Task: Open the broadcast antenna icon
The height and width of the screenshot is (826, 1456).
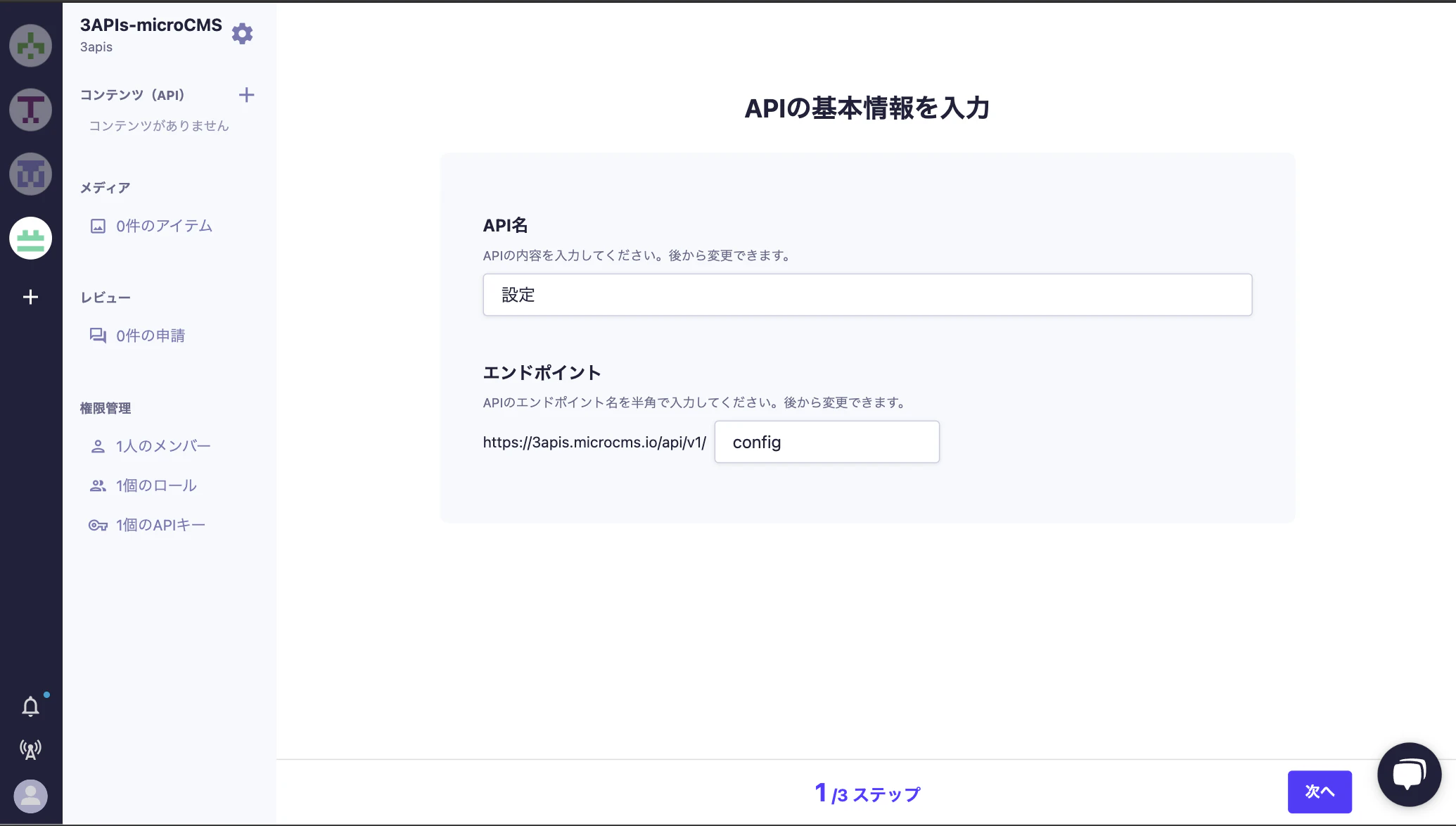Action: 30,749
